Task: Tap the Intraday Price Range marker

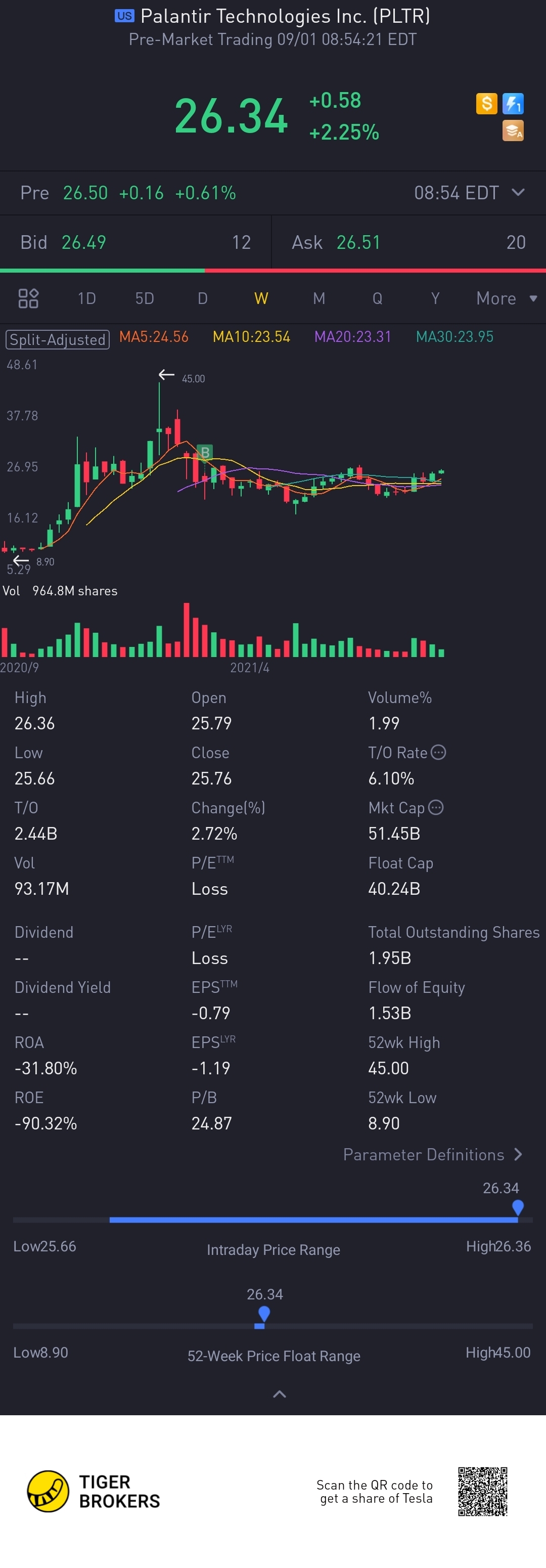Action: tap(518, 1206)
